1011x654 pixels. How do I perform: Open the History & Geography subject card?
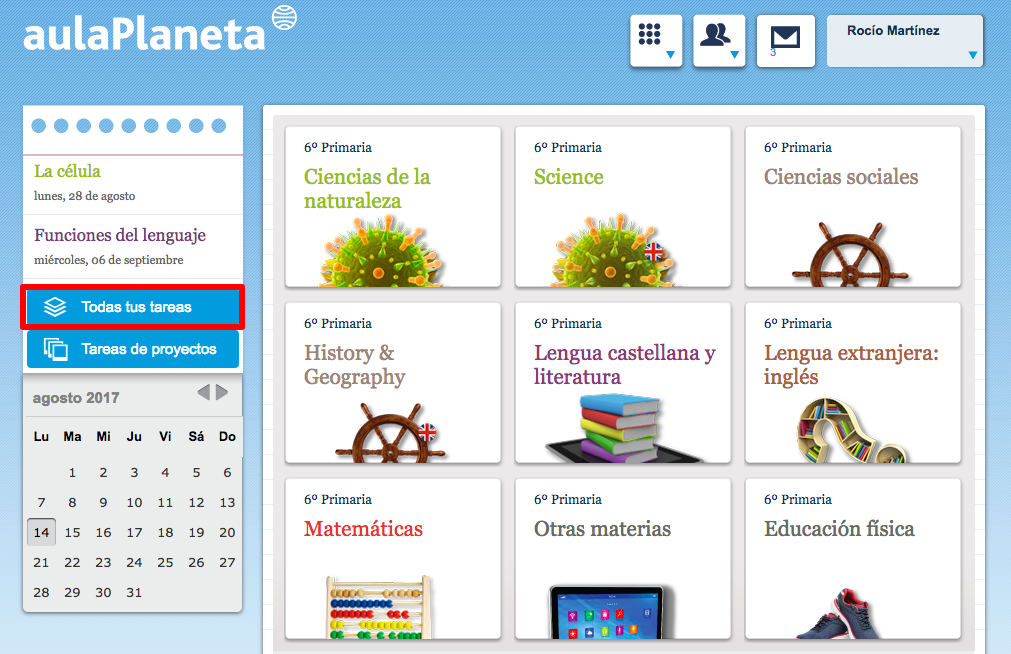coord(392,381)
